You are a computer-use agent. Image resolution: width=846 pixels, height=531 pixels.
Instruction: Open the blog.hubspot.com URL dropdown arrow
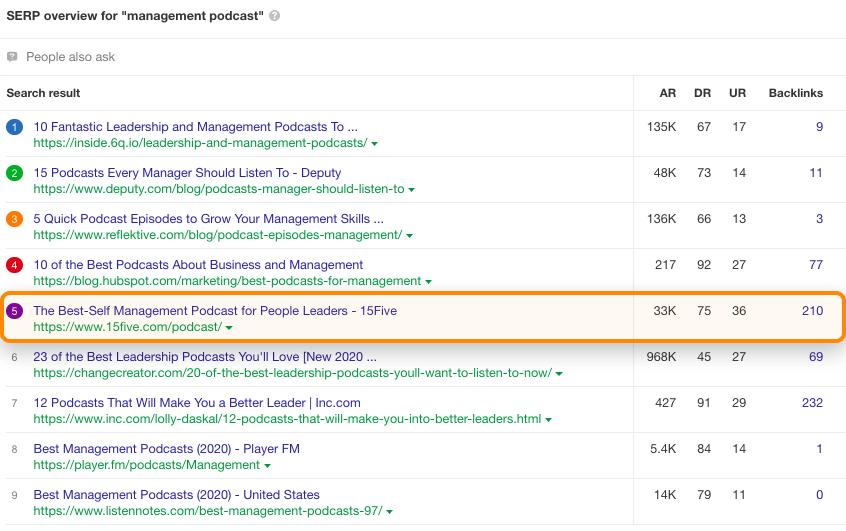point(429,282)
